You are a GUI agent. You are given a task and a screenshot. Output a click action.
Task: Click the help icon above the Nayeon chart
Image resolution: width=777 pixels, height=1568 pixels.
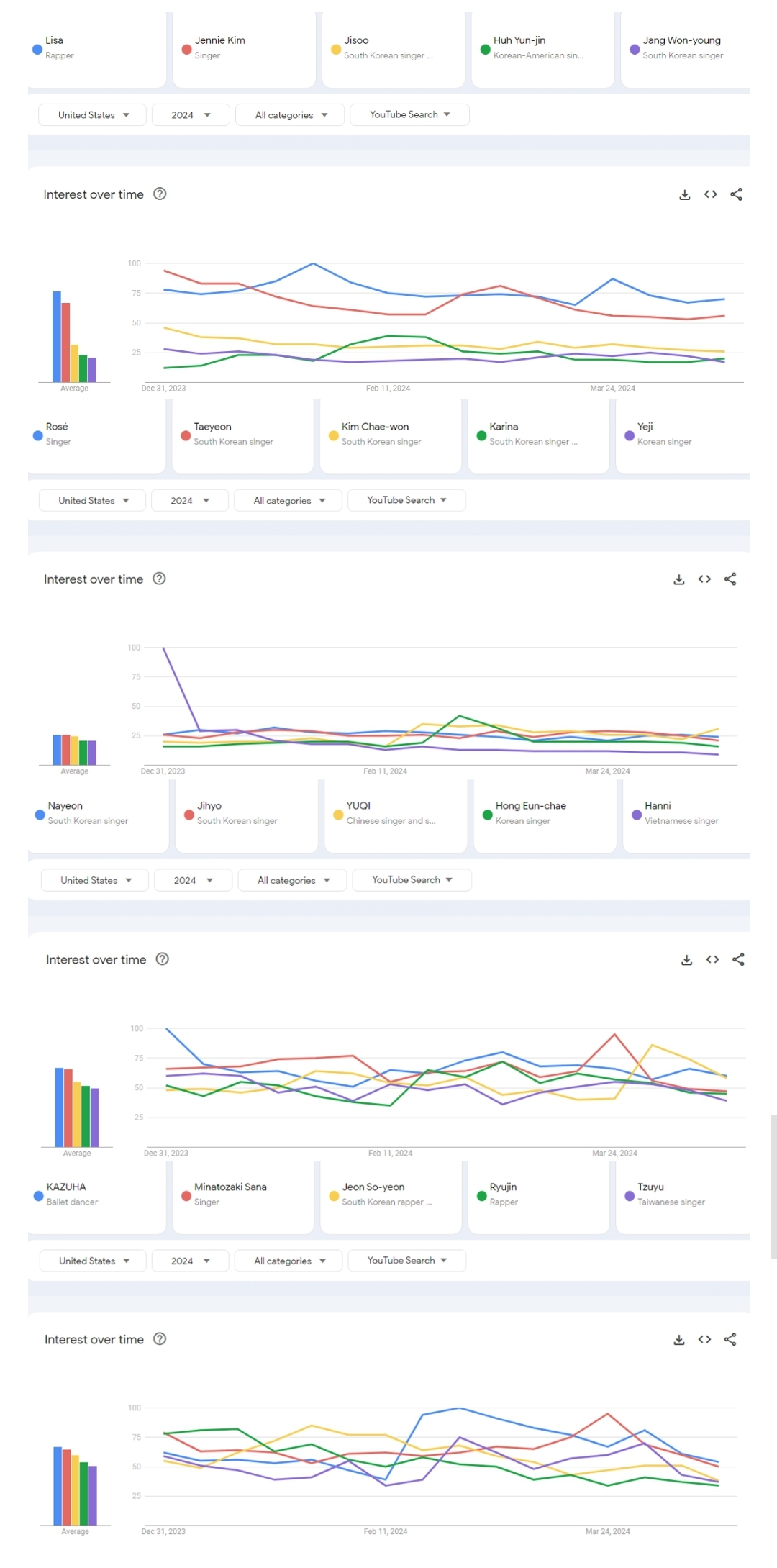(163, 959)
